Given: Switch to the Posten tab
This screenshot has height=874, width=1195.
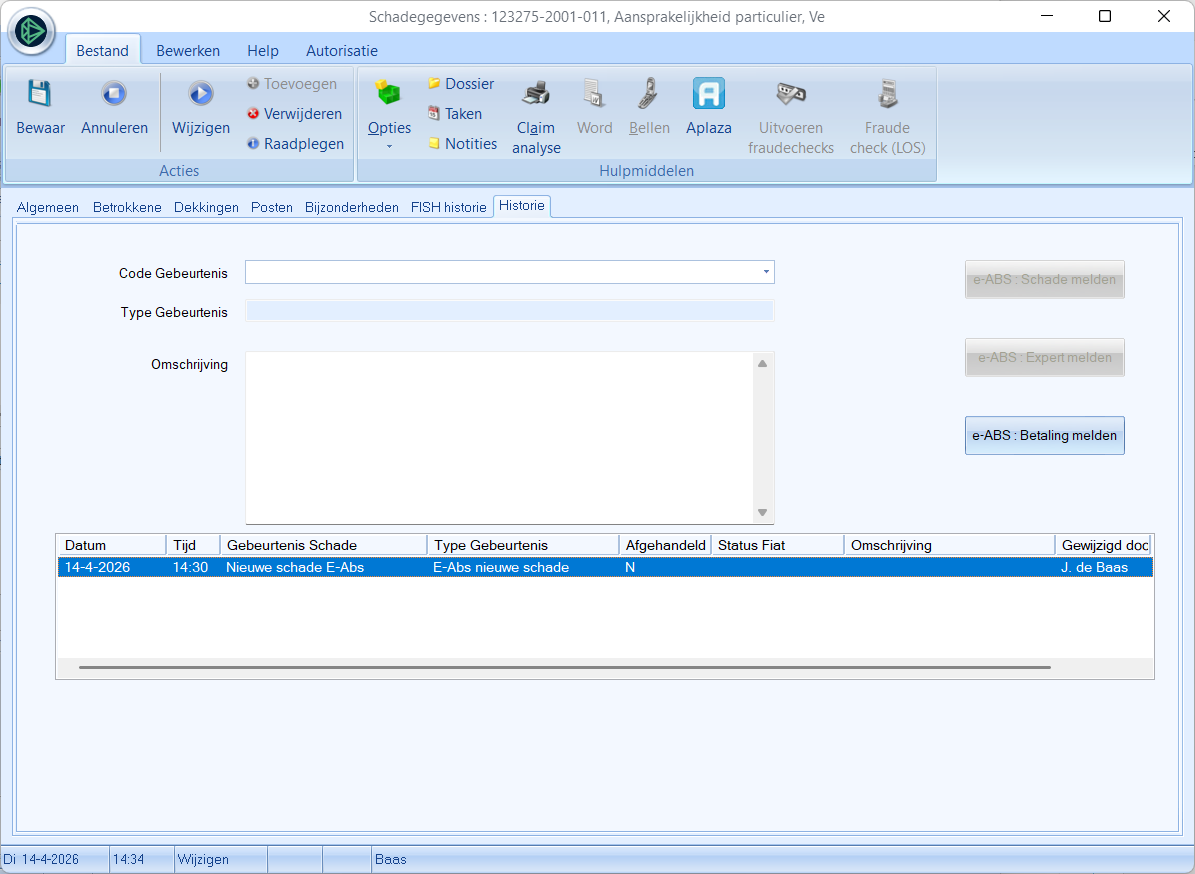Looking at the screenshot, I should tap(272, 207).
